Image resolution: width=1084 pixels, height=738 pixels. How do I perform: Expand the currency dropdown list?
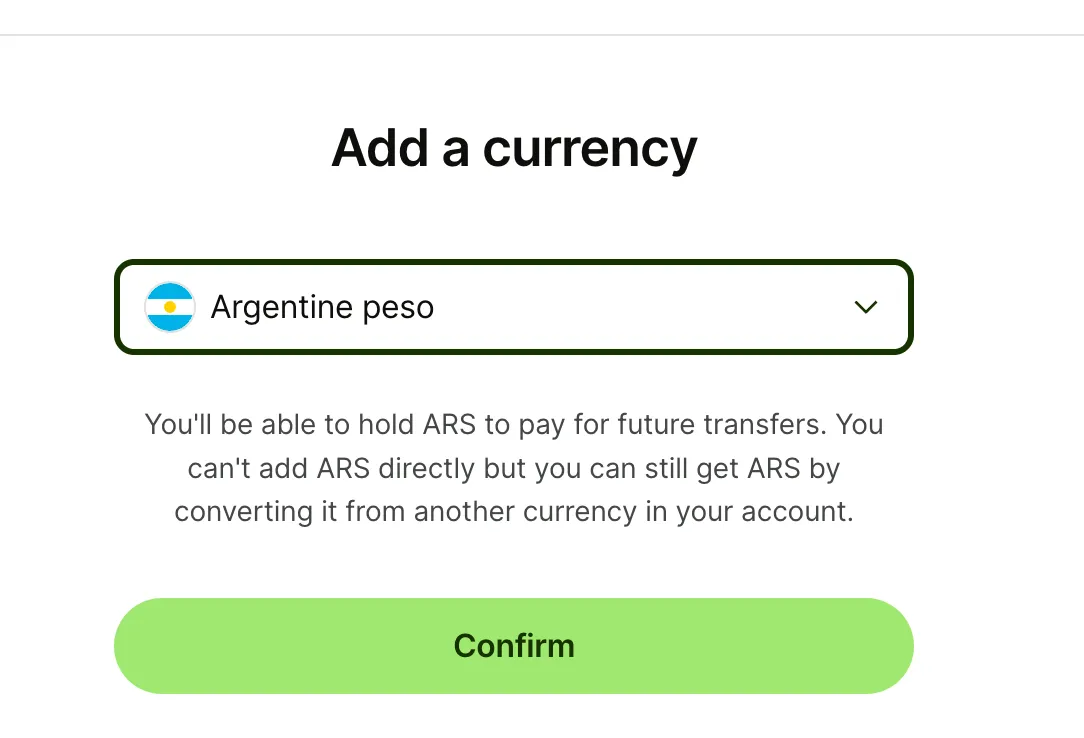click(866, 307)
